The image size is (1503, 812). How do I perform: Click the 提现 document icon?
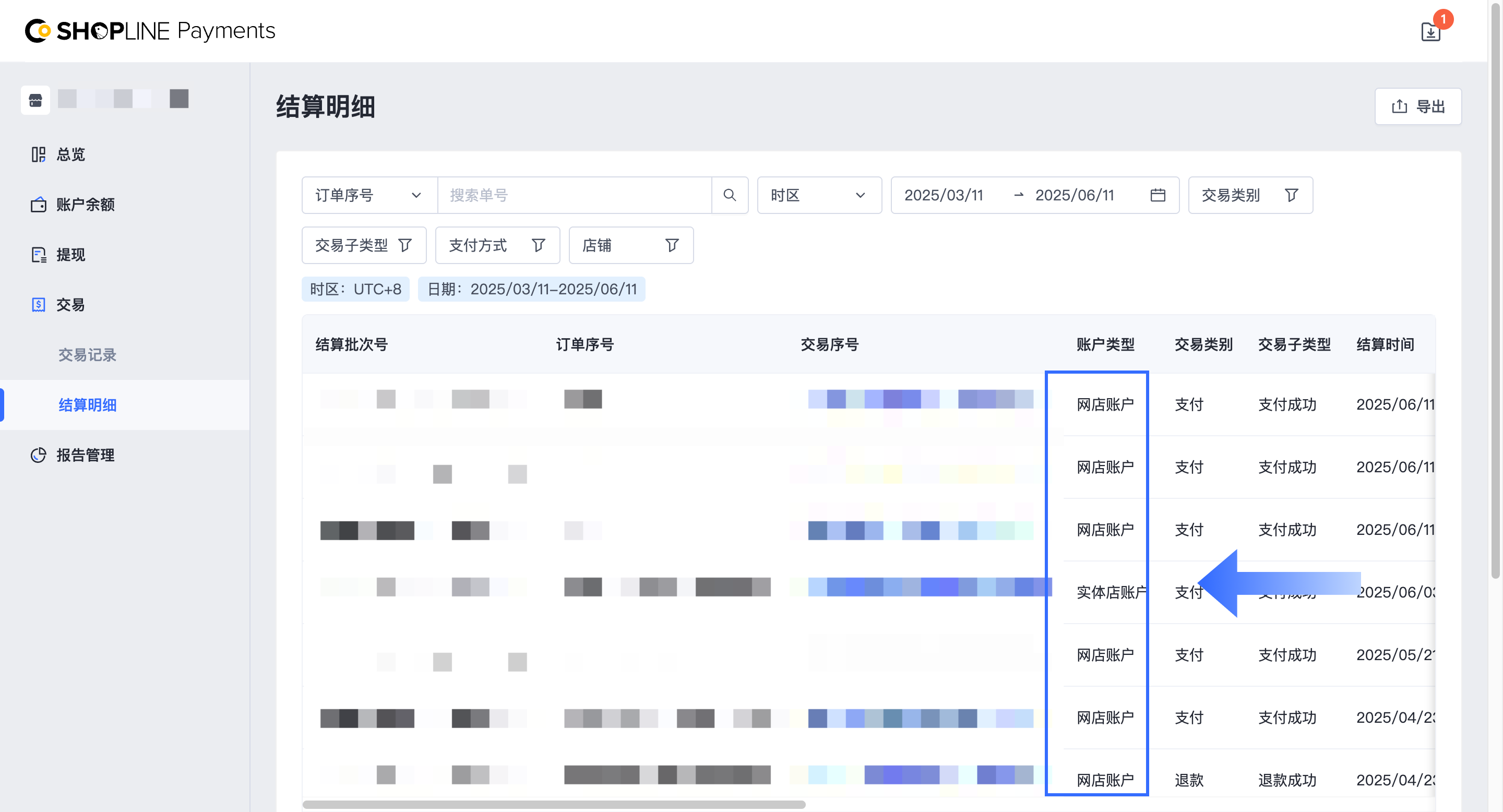[39, 255]
